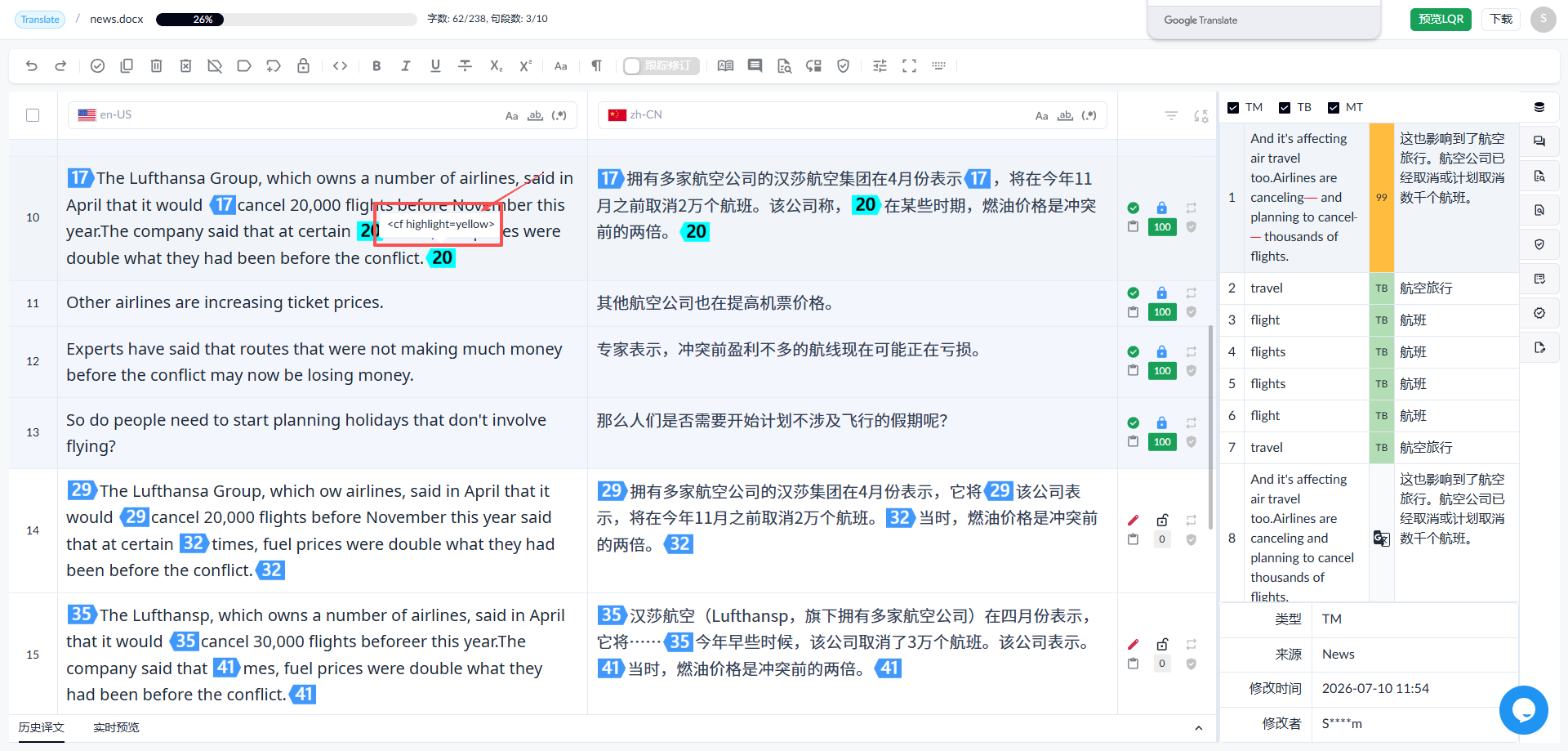1568x751 pixels.
Task: Go back via the Translate breadcrumb
Action: click(40, 20)
